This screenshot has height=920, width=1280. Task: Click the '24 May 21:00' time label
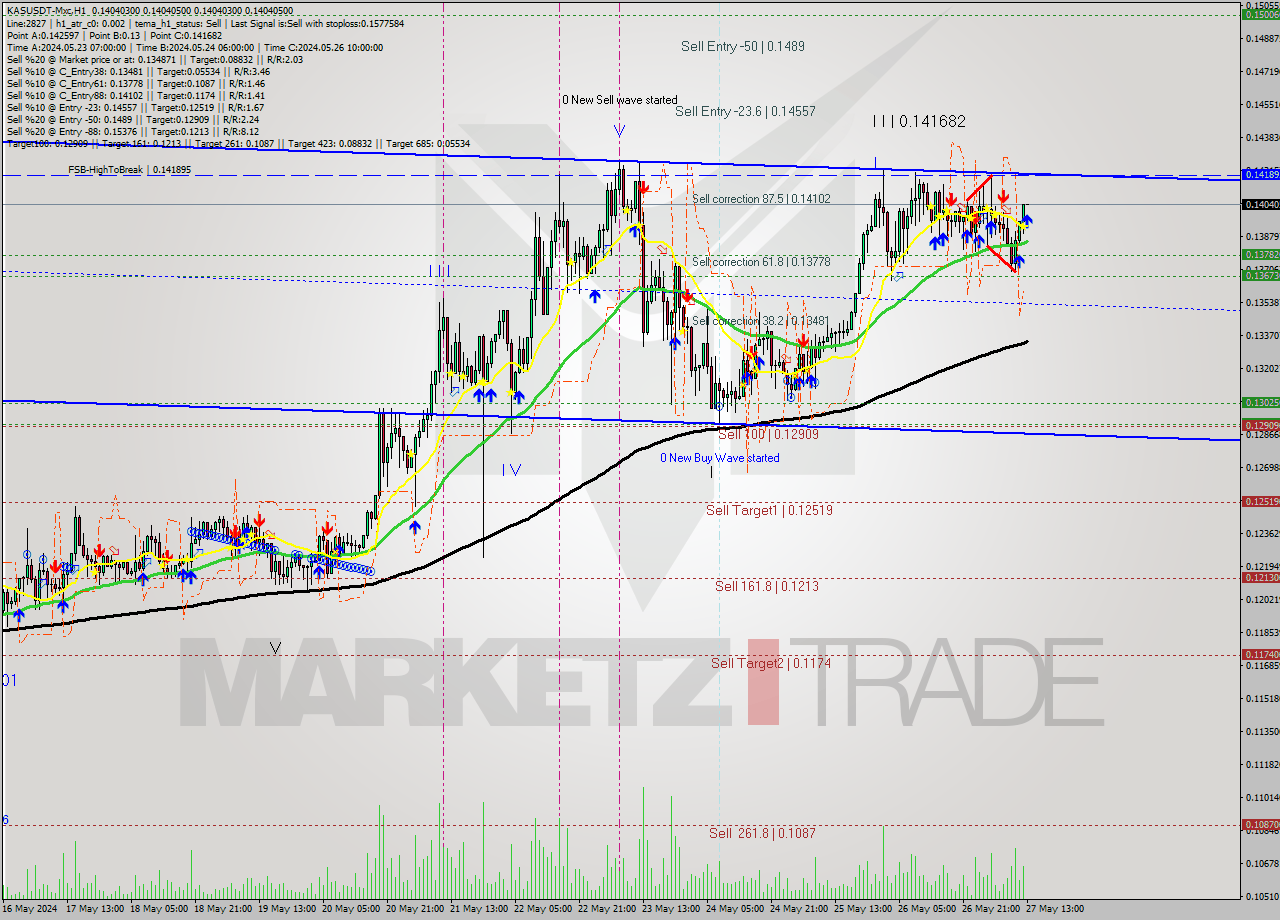[799, 909]
